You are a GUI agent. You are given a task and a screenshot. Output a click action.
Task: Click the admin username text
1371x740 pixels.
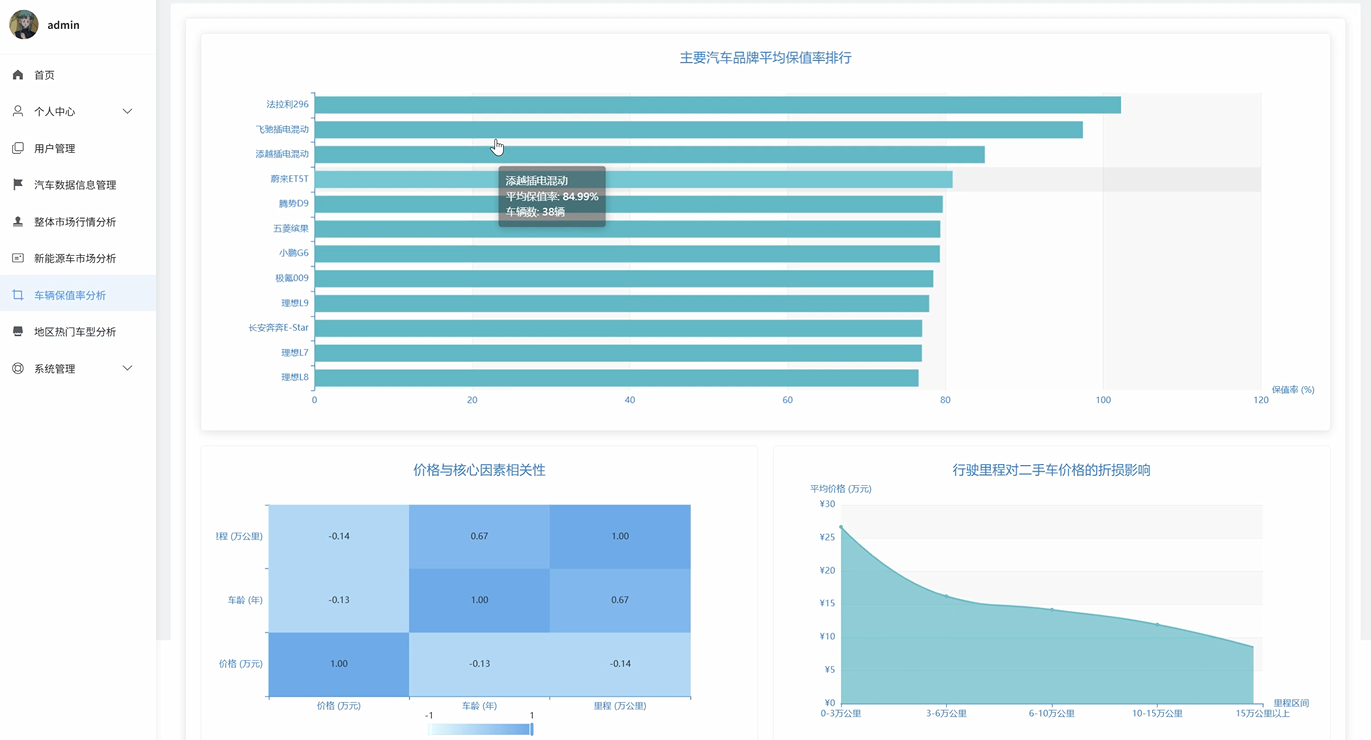(63, 25)
